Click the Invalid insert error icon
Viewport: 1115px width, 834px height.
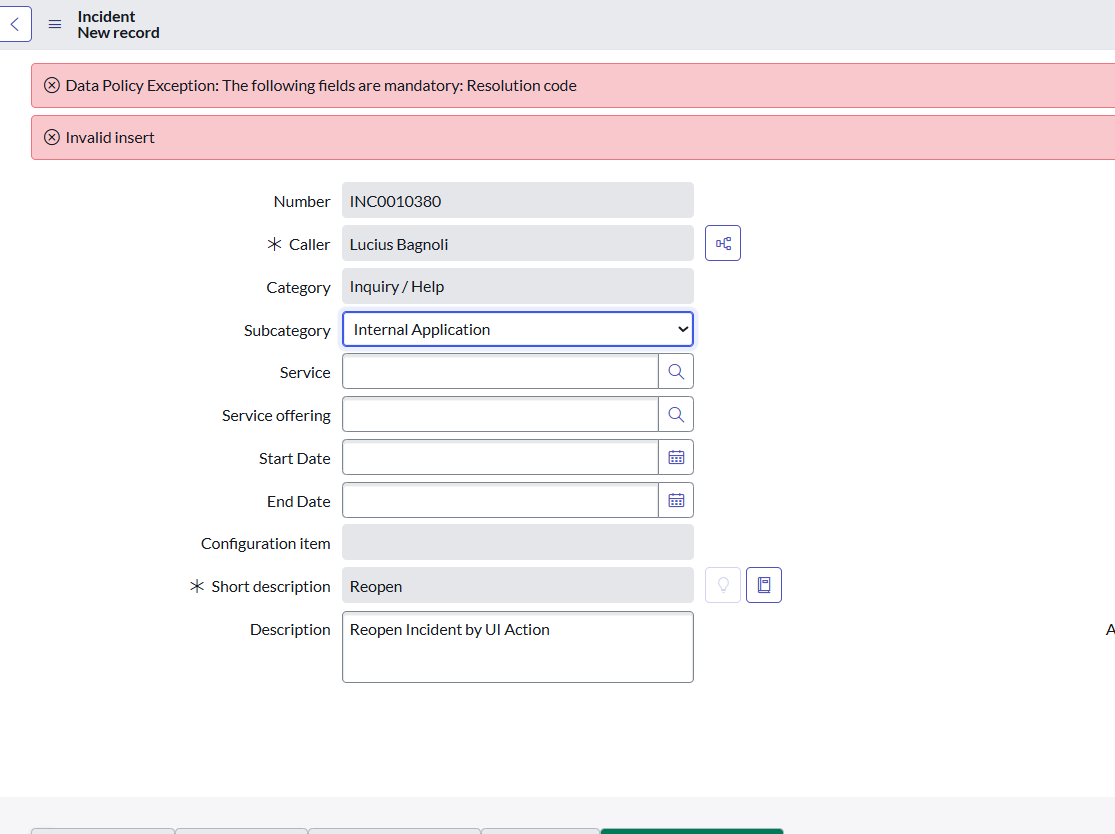[x=52, y=138]
